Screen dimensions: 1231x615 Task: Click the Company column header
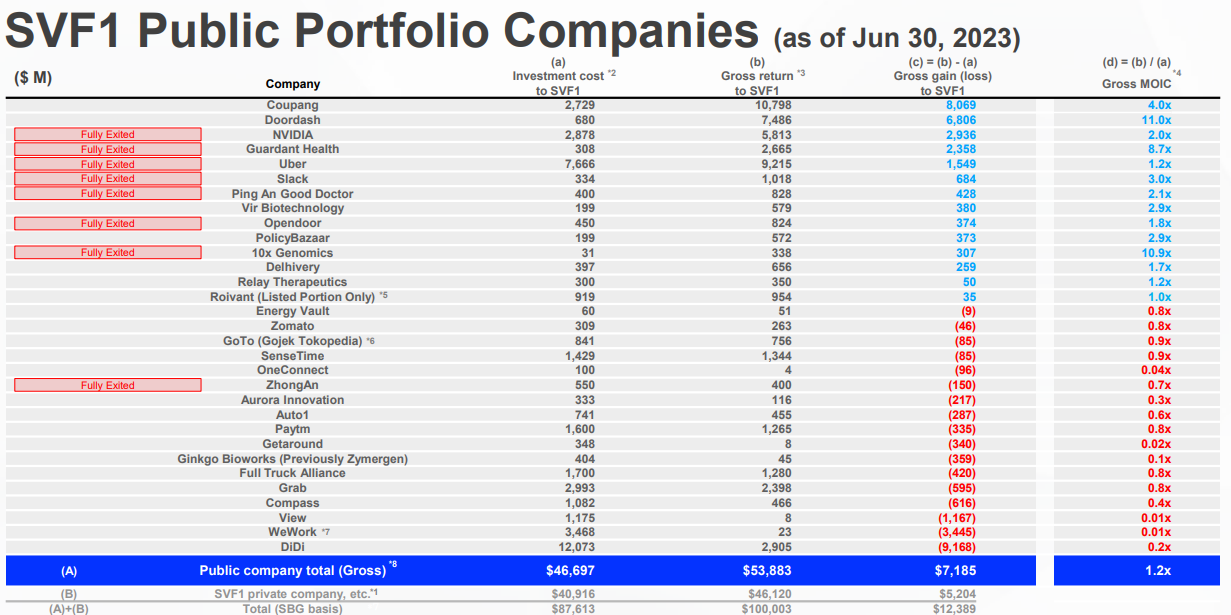pos(293,84)
